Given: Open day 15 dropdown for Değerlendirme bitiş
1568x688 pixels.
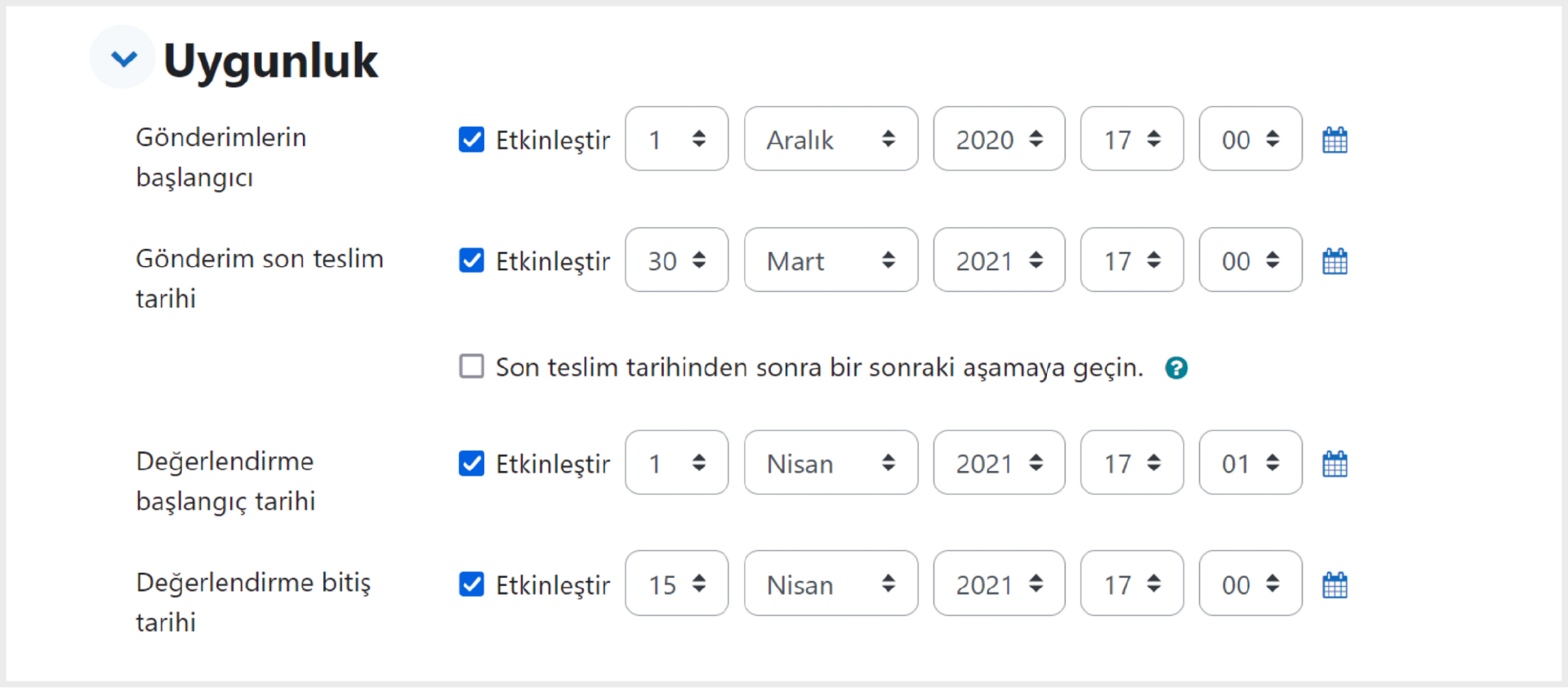Looking at the screenshot, I should pyautogui.click(x=676, y=583).
